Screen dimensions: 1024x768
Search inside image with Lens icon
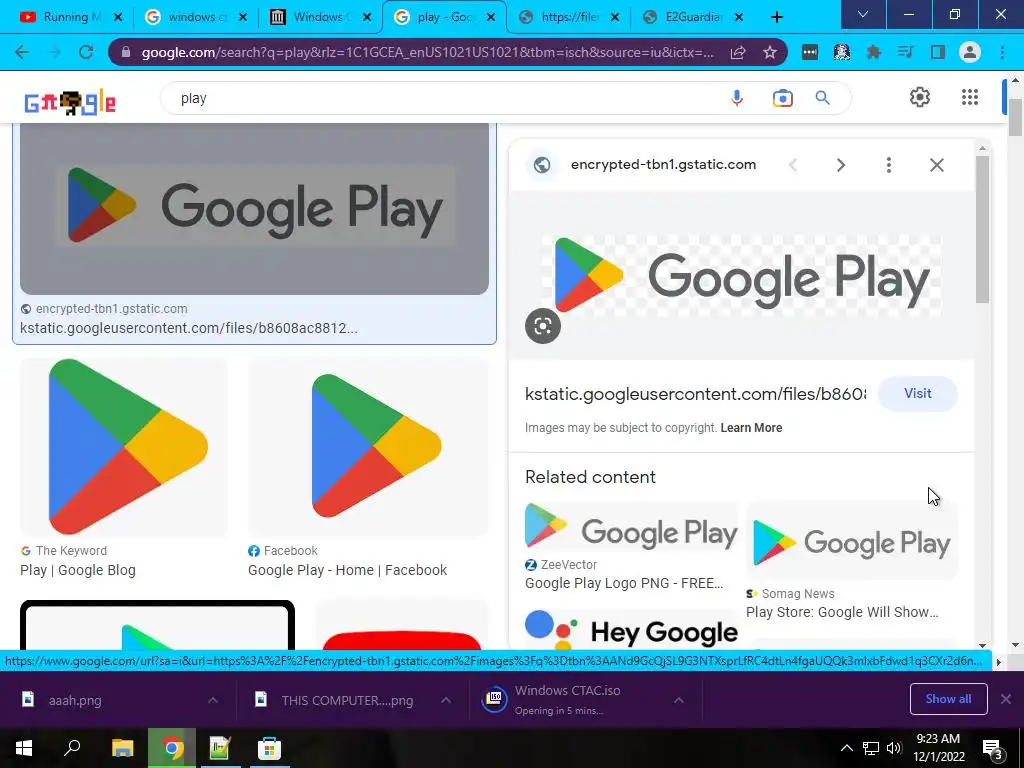pyautogui.click(x=543, y=326)
